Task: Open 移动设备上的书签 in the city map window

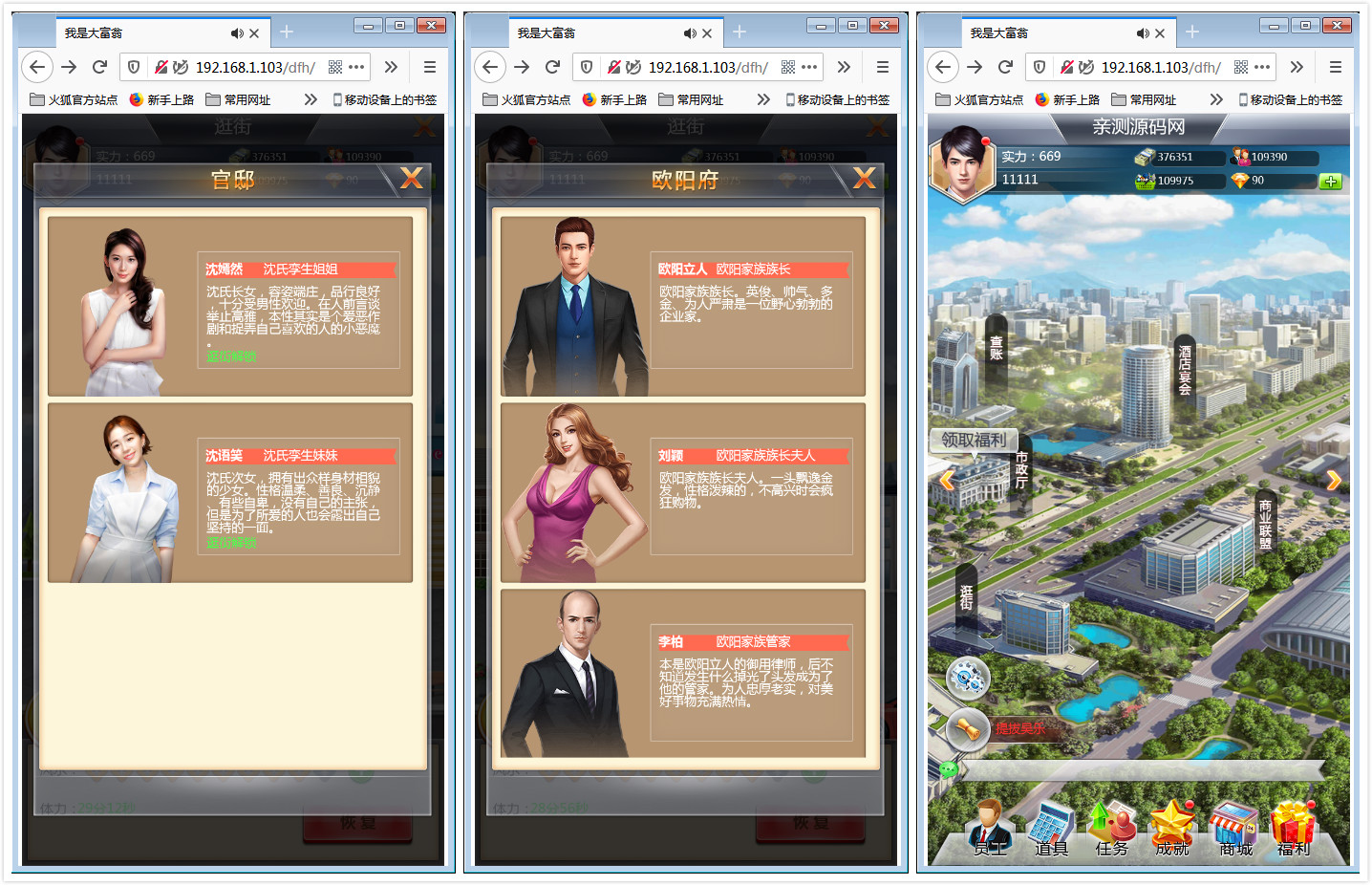Action: 1291,99
